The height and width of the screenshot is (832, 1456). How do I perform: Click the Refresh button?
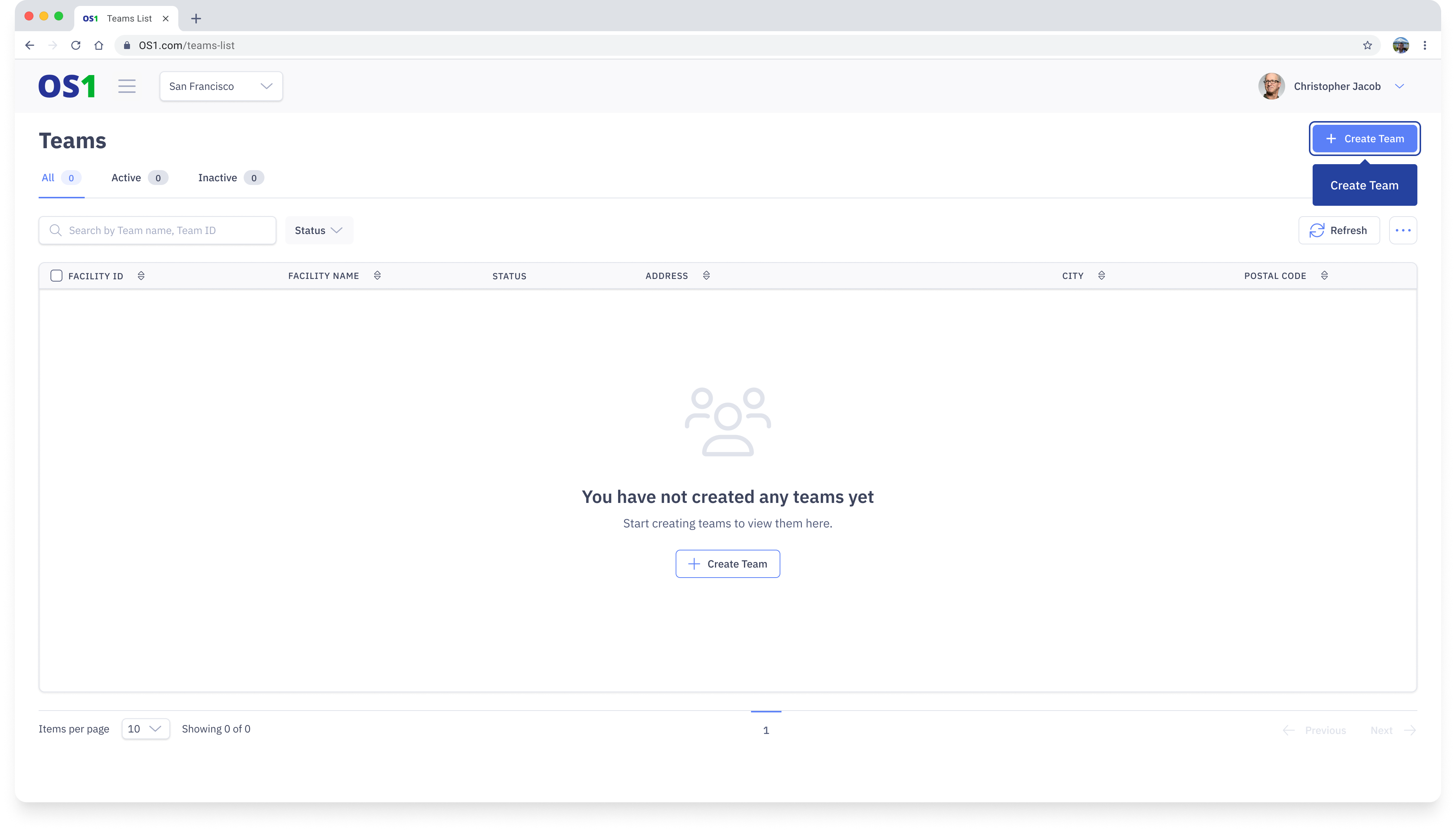[x=1338, y=230]
